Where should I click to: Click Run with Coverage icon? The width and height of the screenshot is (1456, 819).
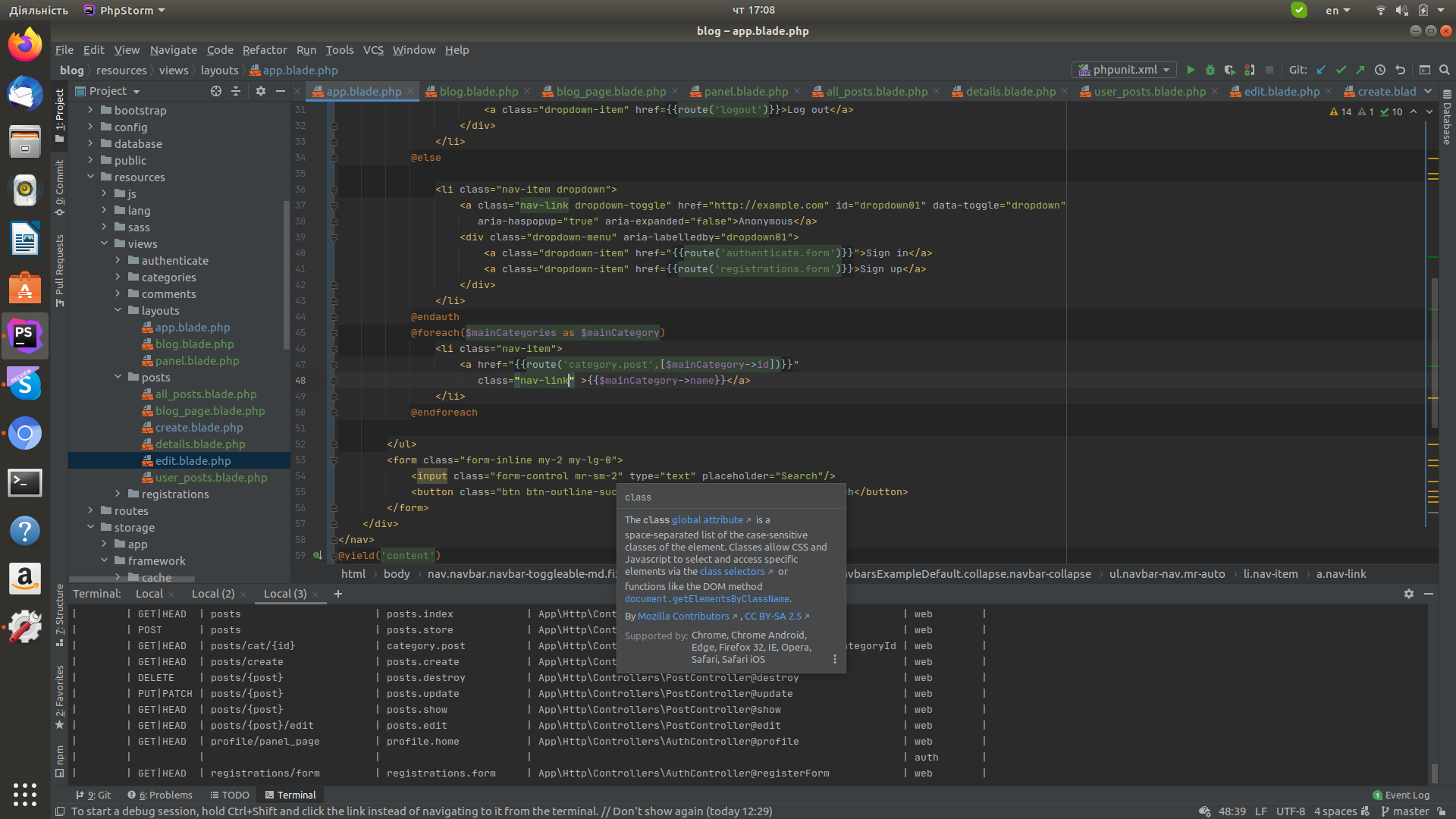[x=1229, y=70]
